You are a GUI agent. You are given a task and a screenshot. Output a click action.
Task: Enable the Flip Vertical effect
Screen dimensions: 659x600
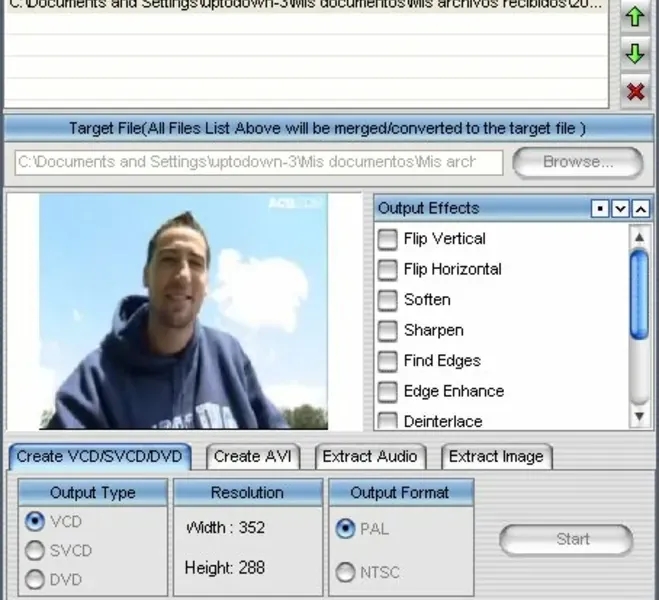(x=387, y=239)
